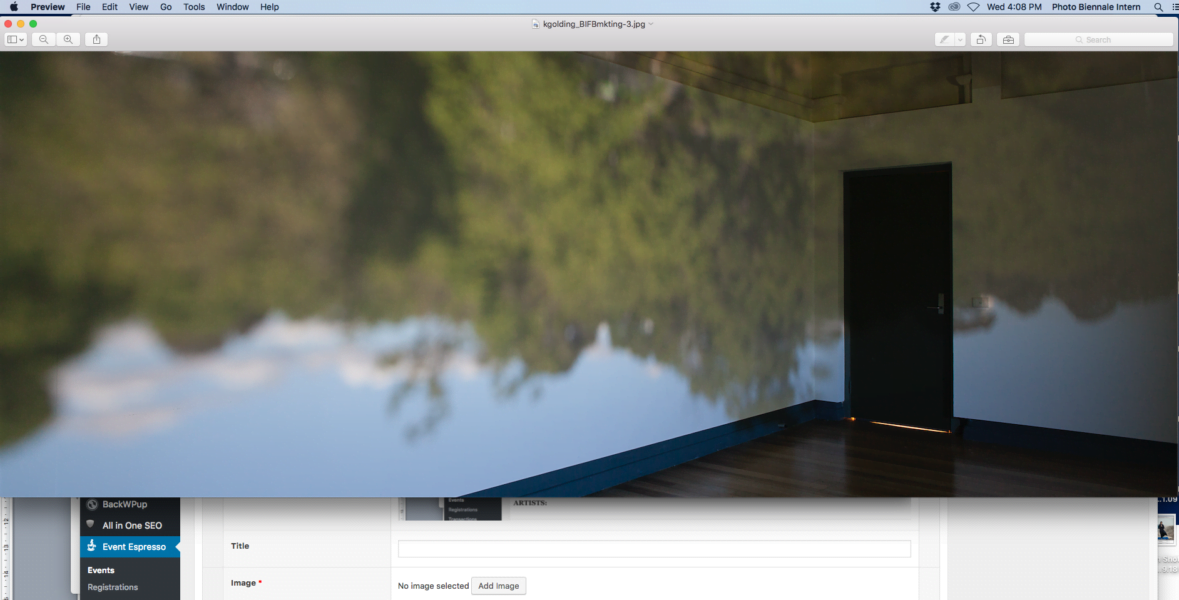Click the Add Image button
The width and height of the screenshot is (1179, 600).
pyautogui.click(x=498, y=586)
